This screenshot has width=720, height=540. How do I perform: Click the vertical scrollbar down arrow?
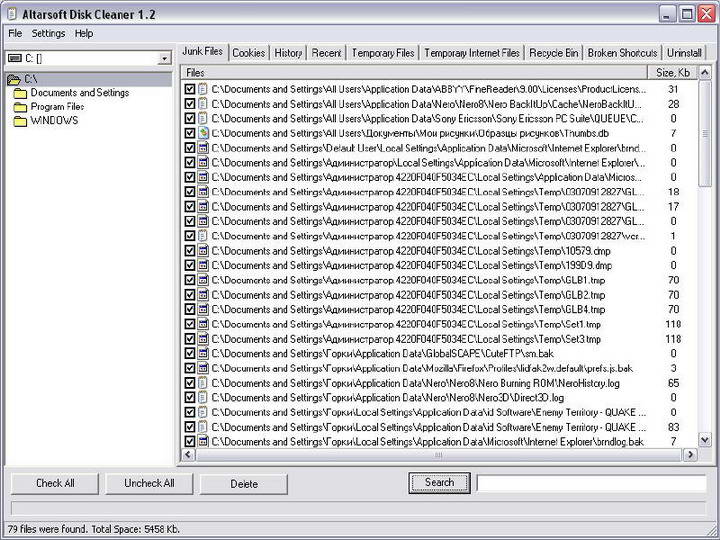tap(704, 440)
